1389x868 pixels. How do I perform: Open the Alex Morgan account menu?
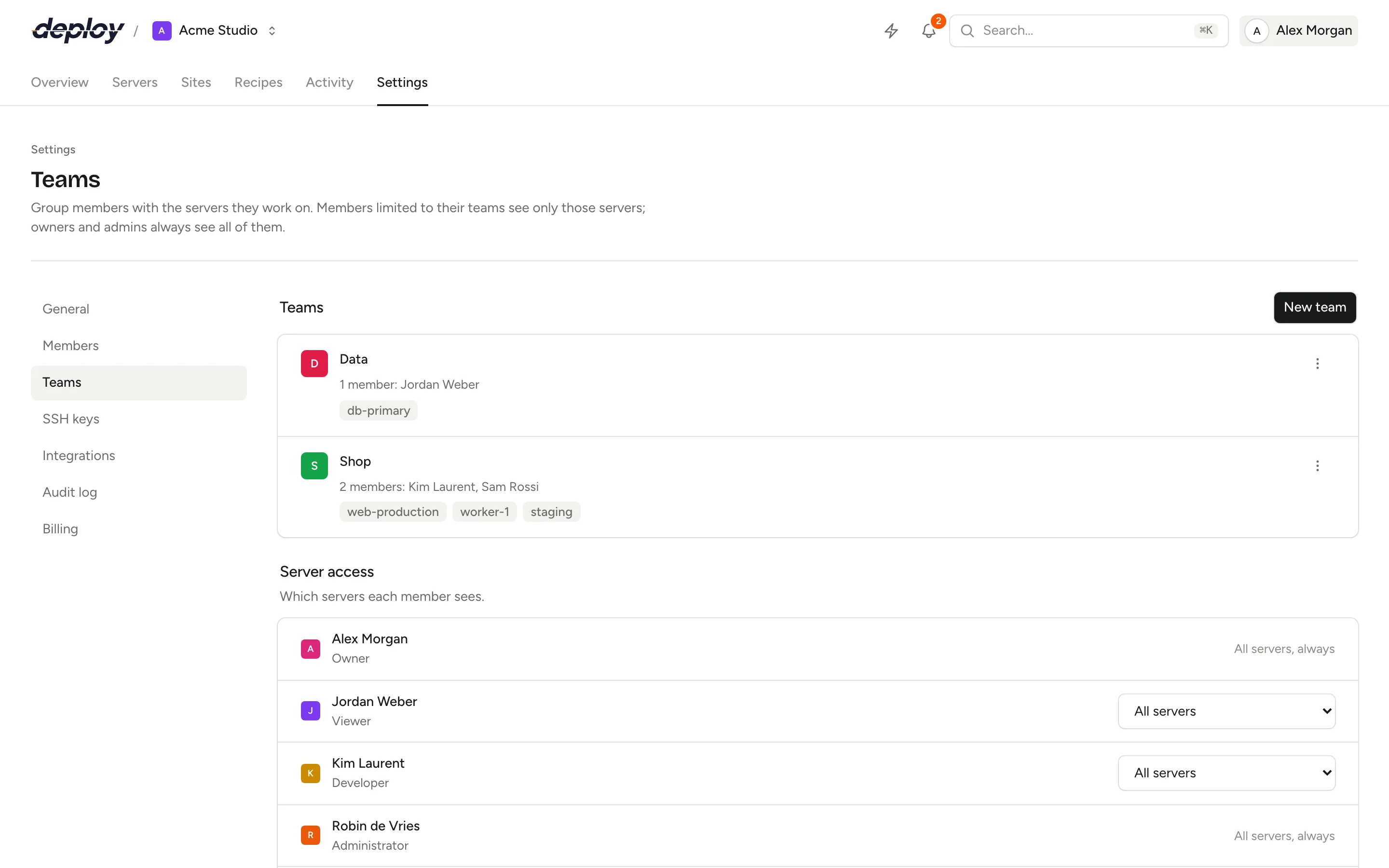(1298, 30)
